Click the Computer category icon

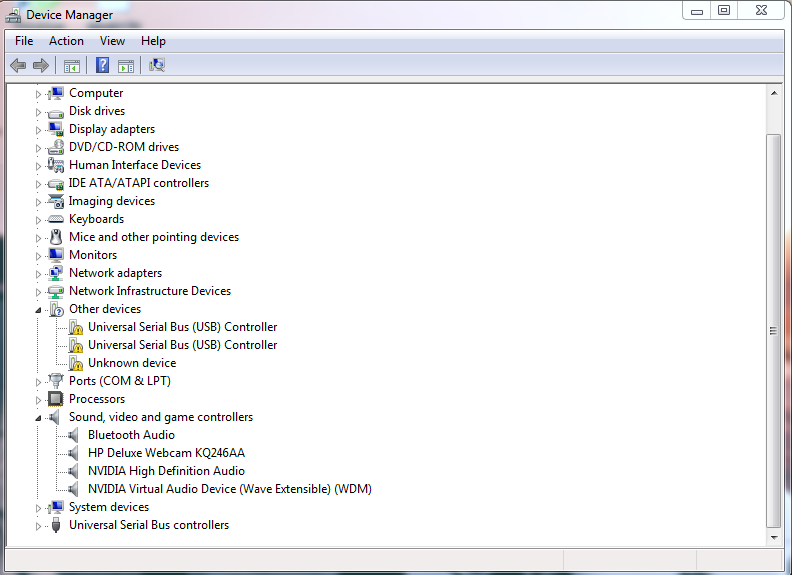coord(56,93)
